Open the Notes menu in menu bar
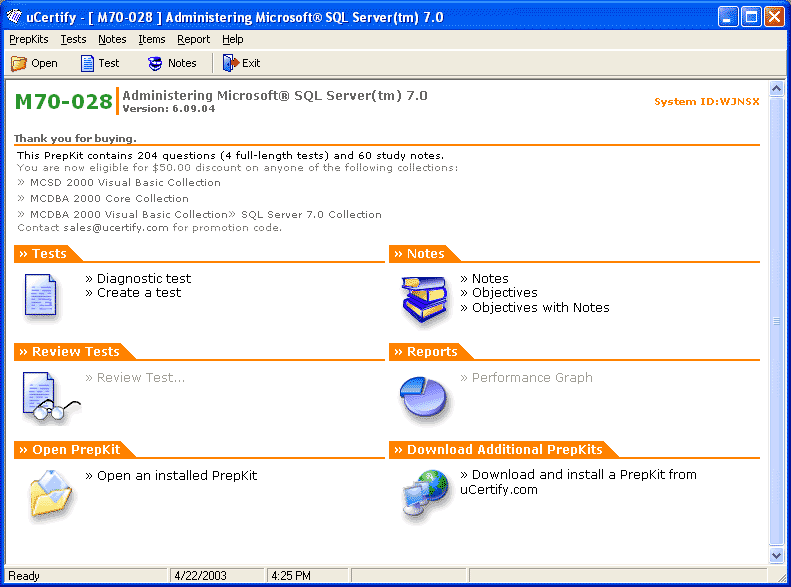The image size is (791, 587). [x=112, y=39]
